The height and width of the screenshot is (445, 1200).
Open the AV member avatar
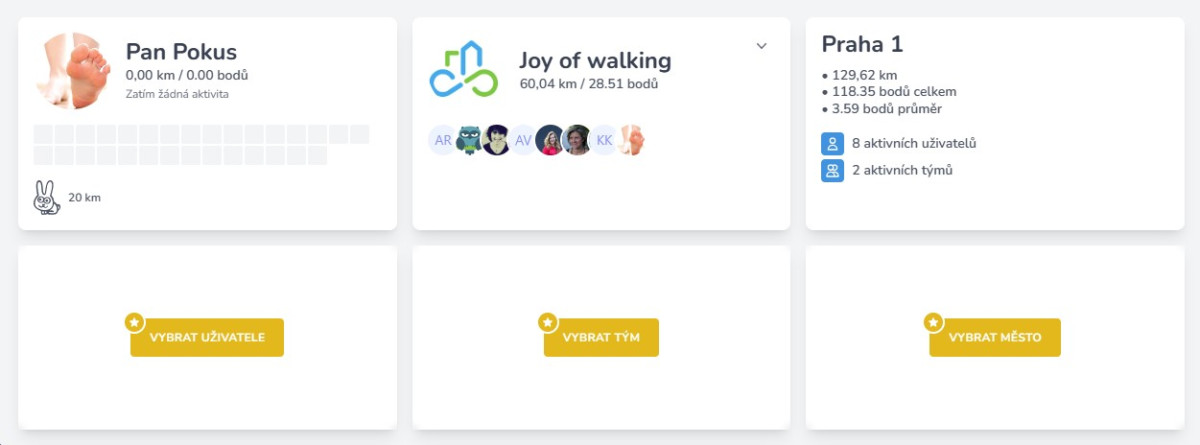[x=523, y=140]
